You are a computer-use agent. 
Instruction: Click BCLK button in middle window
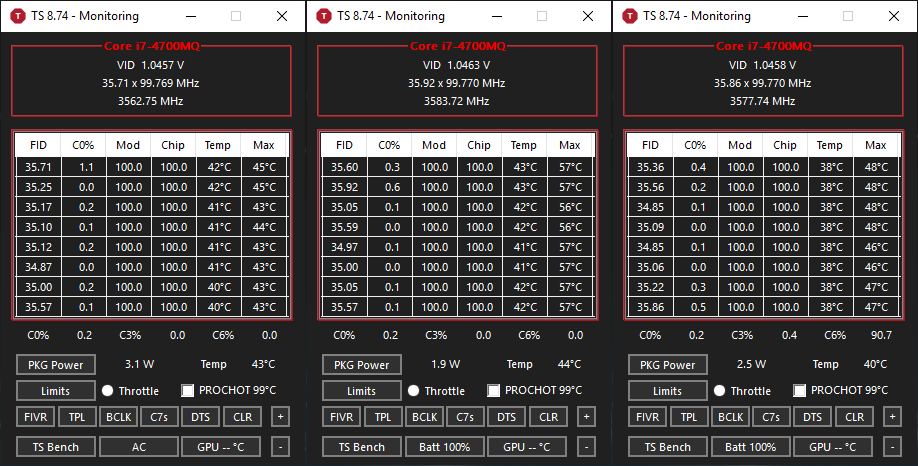424,417
